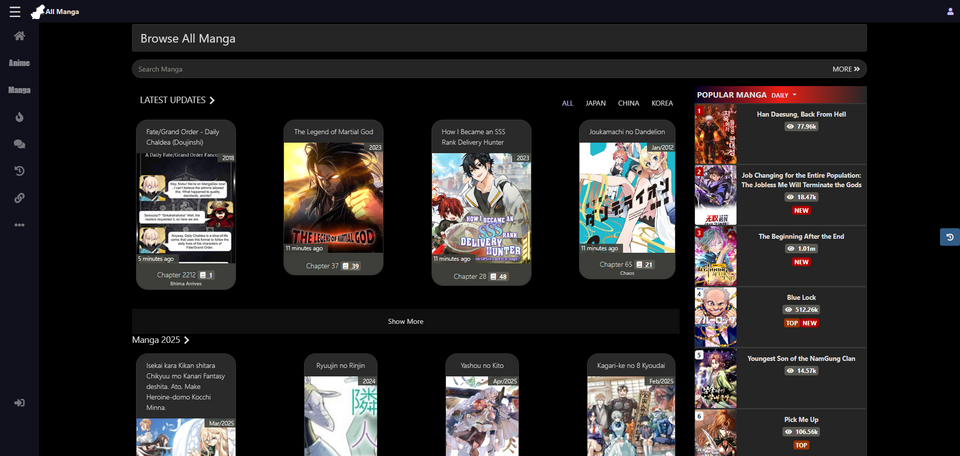960x456 pixels.
Task: Click The Beginning After the End thumbnail
Action: 716,256
